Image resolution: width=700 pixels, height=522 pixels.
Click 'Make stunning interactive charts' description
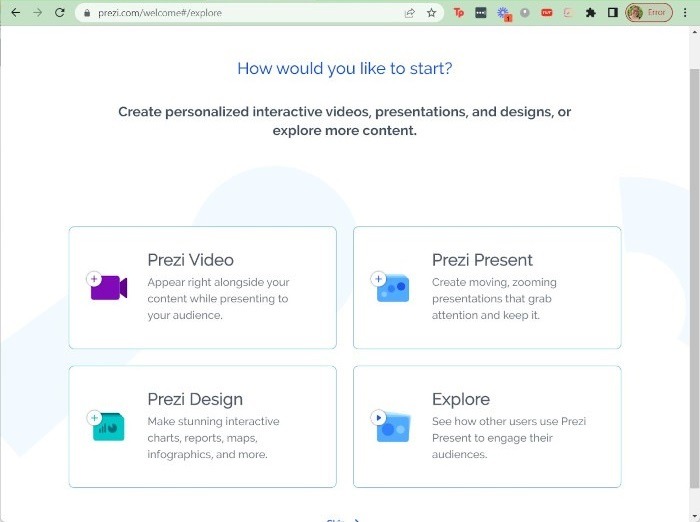click(x=213, y=438)
